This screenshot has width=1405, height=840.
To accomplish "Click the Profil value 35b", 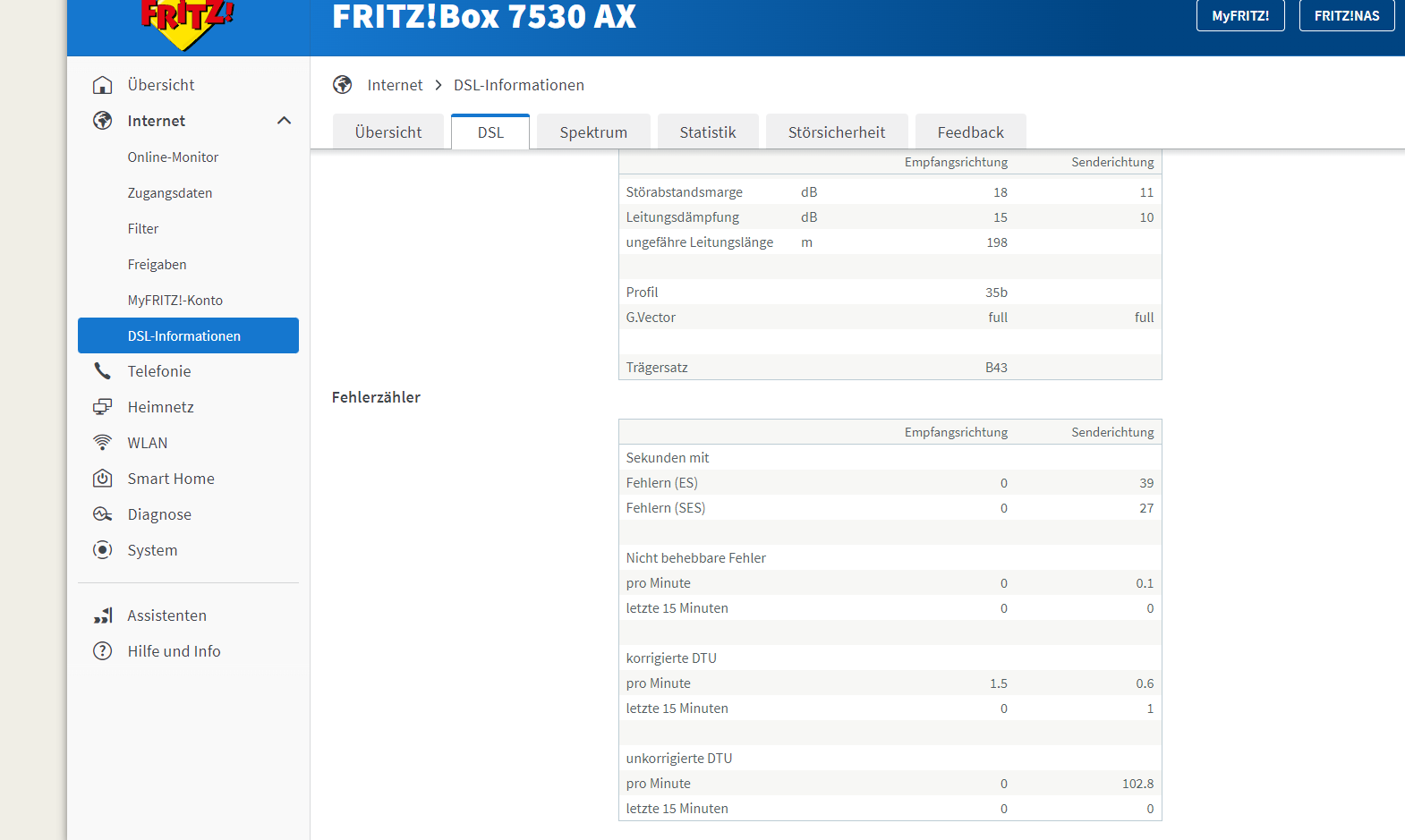I will (x=997, y=293).
